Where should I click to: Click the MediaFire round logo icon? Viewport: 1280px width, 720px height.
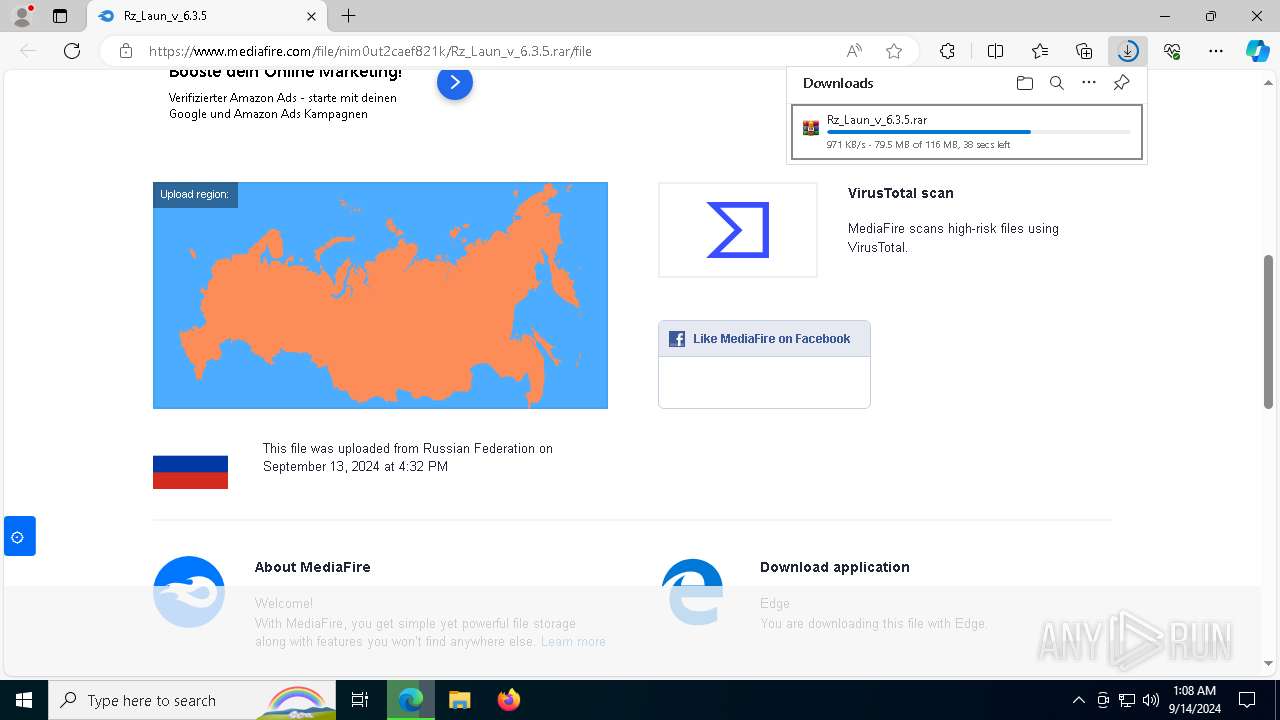coord(189,592)
